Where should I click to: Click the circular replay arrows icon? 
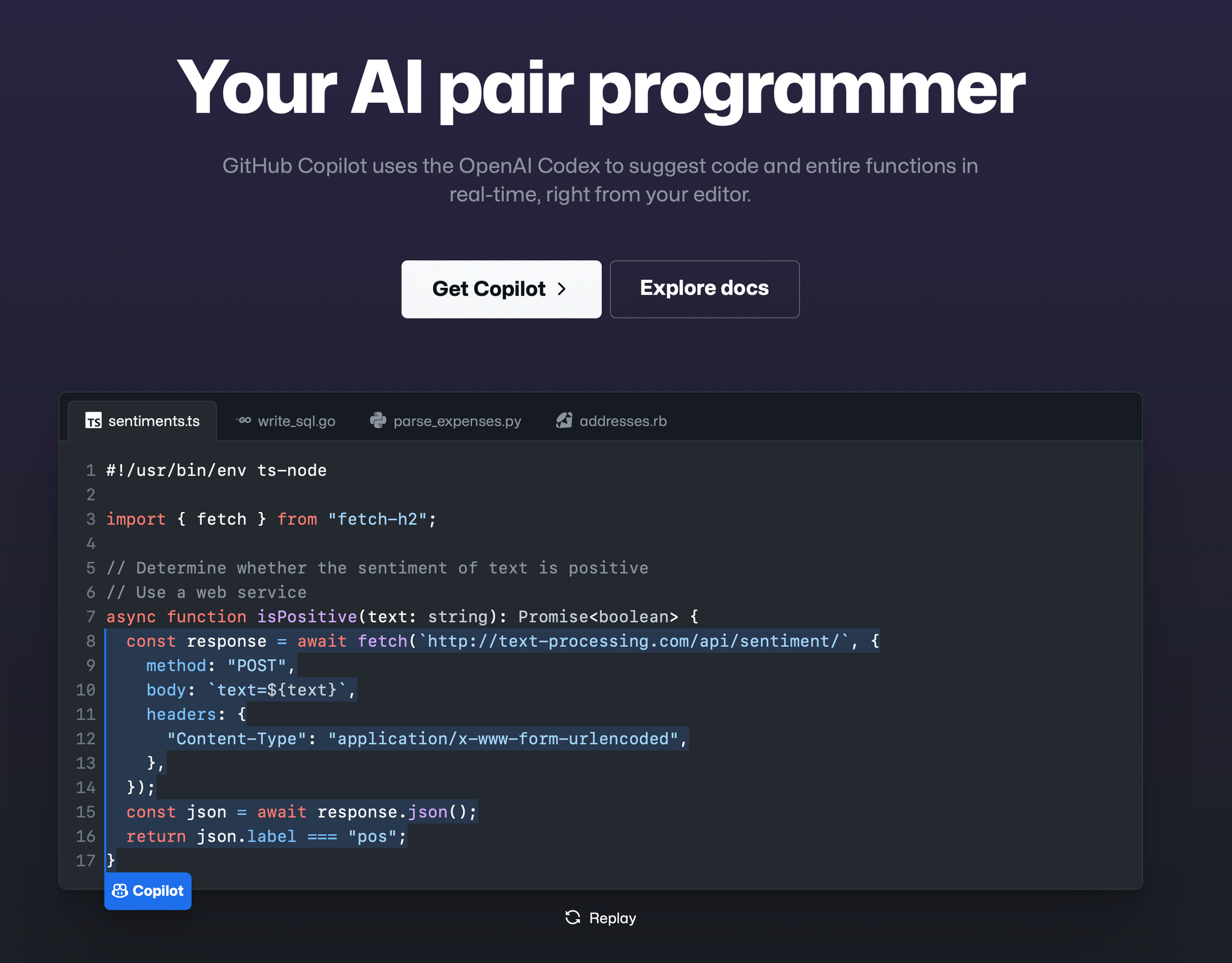tap(573, 917)
